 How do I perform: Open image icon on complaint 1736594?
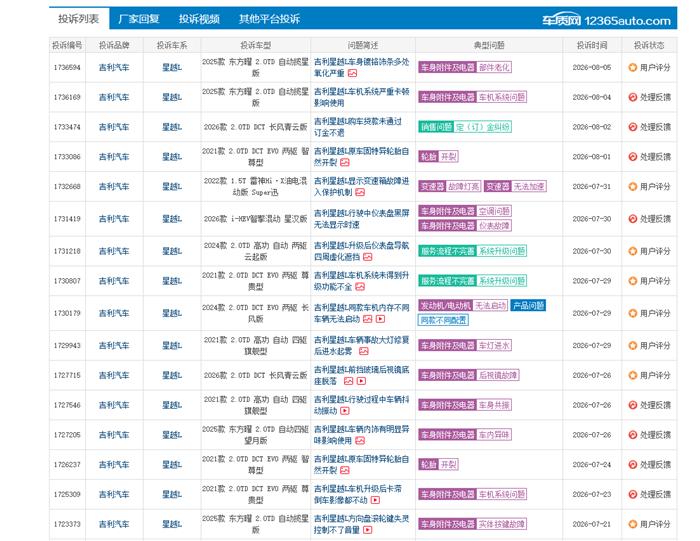coord(352,73)
